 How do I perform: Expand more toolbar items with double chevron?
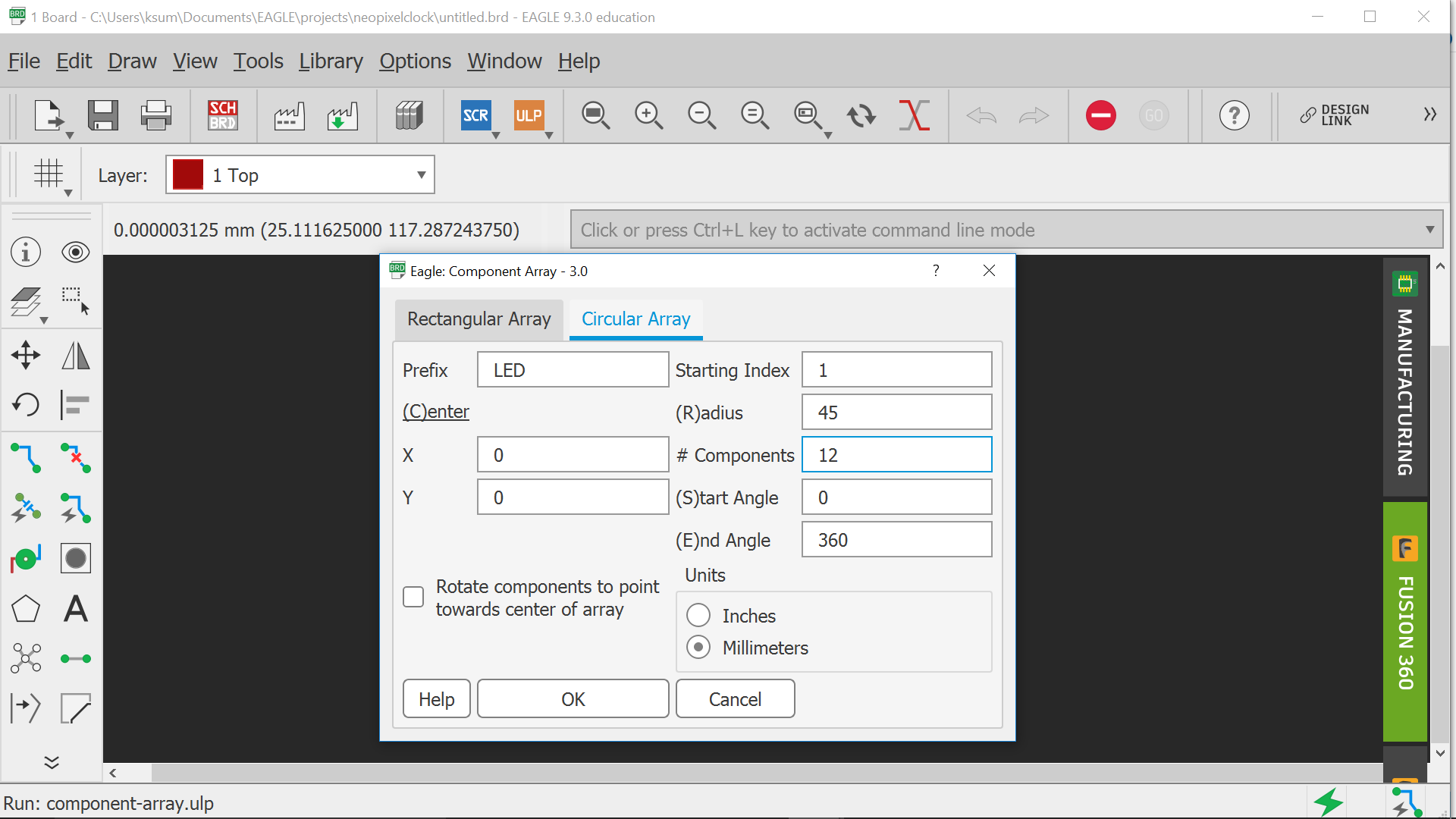pos(1429,115)
